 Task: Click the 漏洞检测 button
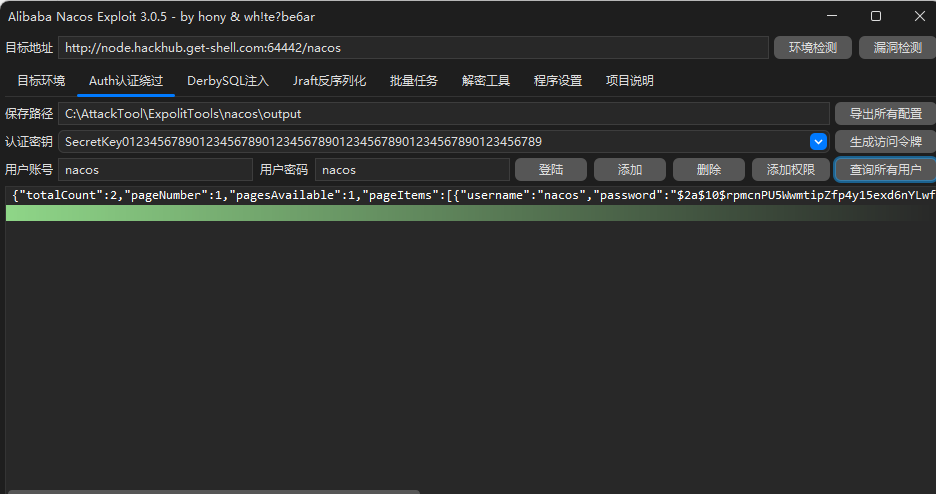pyautogui.click(x=897, y=48)
